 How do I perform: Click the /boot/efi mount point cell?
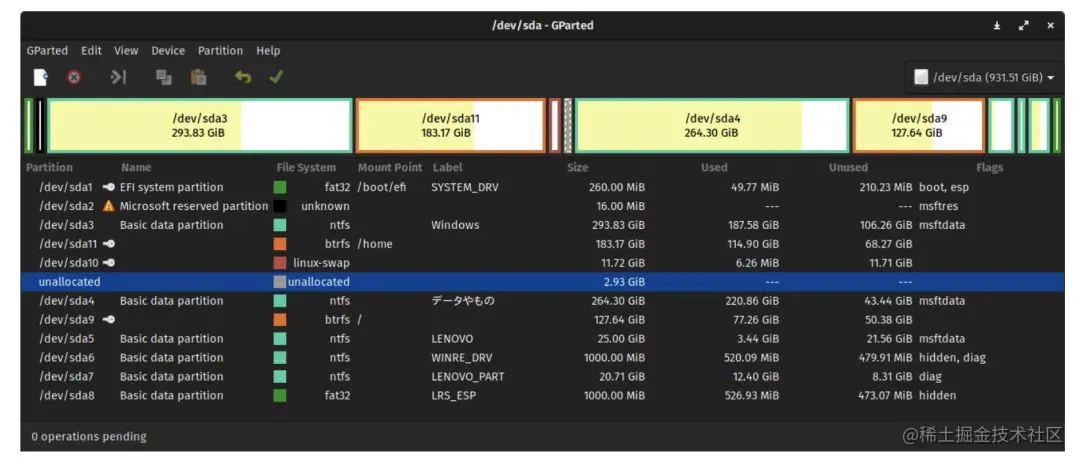coord(382,187)
